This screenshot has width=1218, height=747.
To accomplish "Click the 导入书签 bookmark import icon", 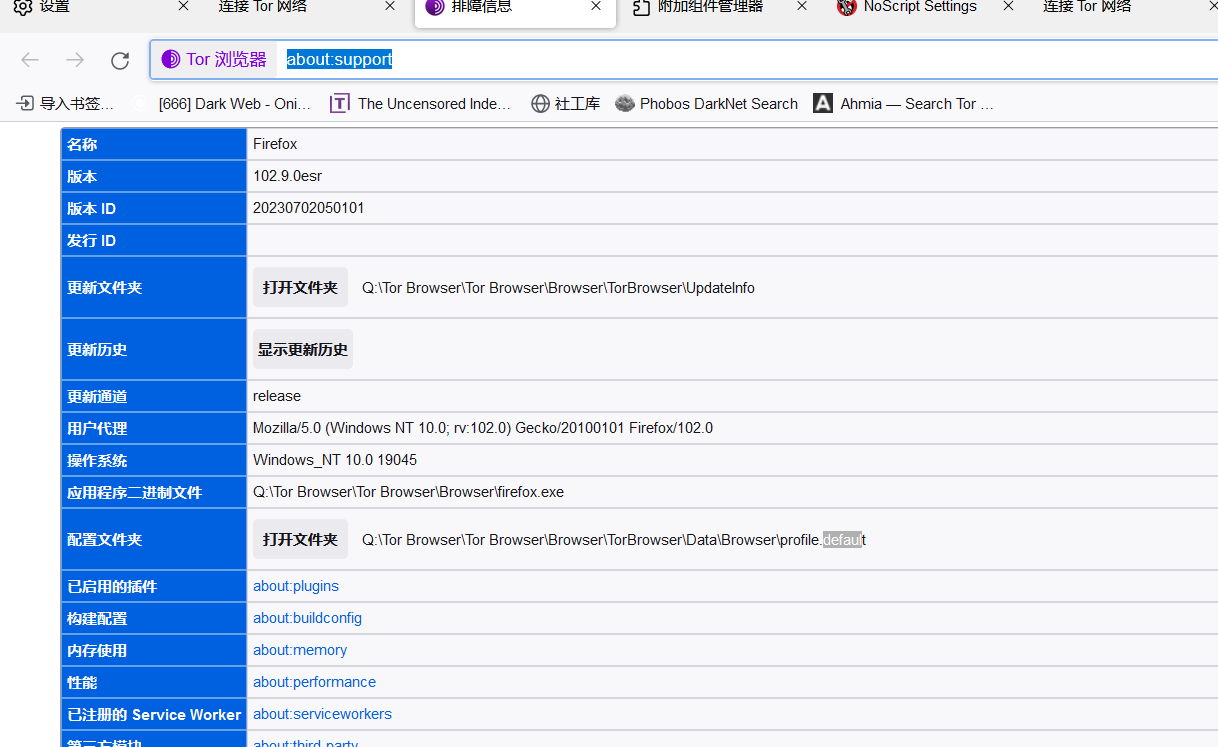I will pos(25,103).
